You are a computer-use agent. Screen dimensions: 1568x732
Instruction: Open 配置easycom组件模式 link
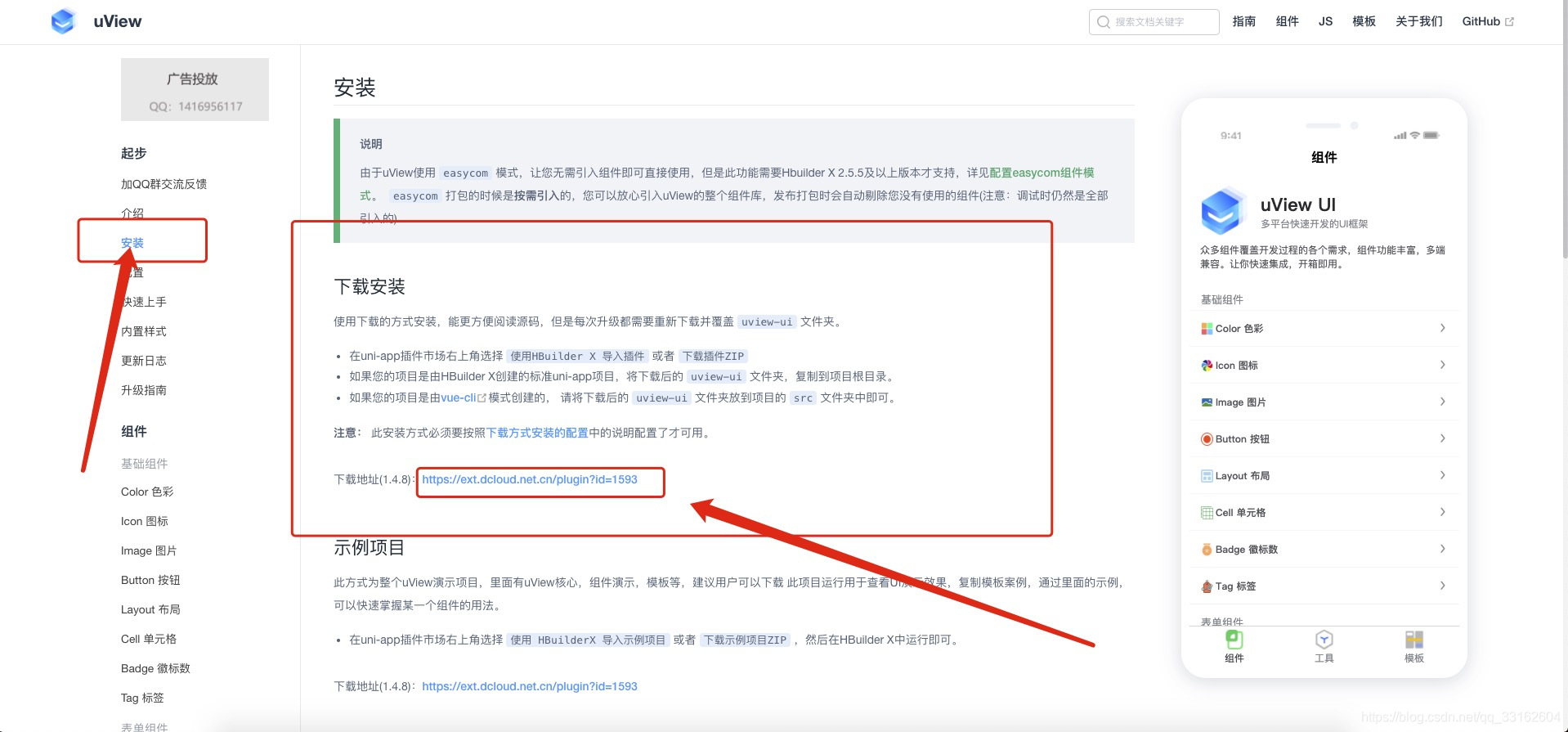(1042, 173)
